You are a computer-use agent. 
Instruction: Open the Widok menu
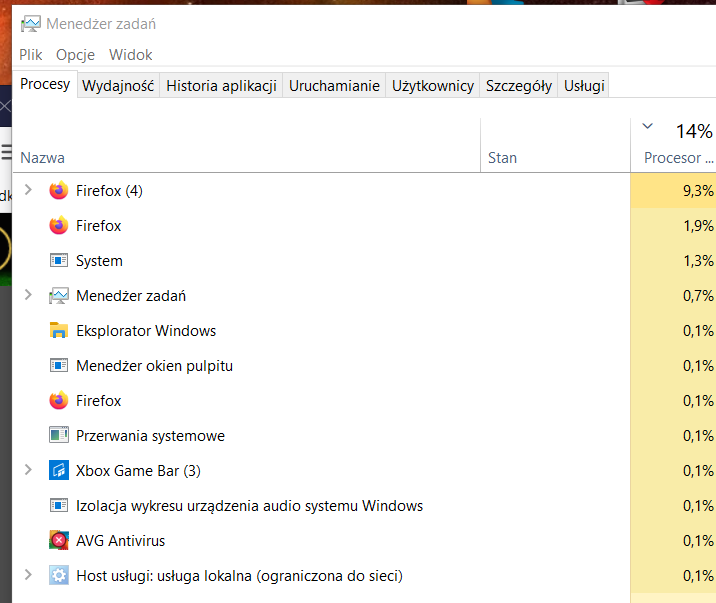point(131,55)
